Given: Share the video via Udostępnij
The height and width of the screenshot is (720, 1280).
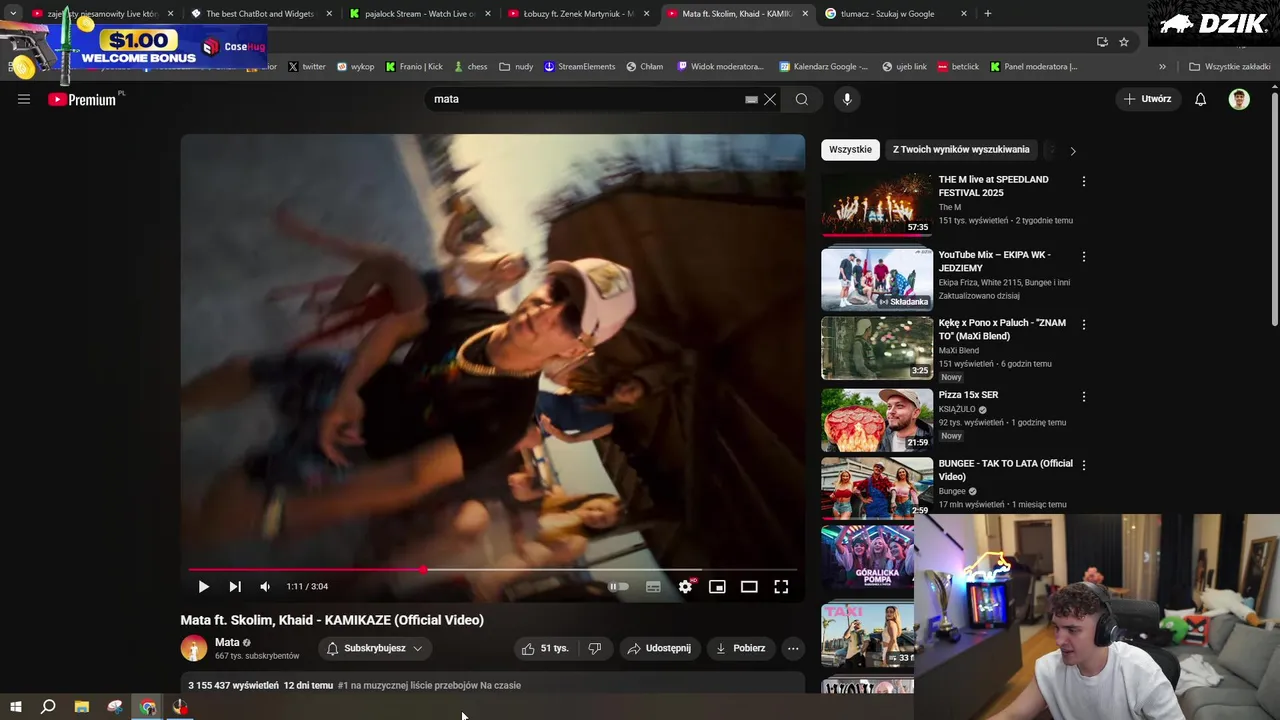Looking at the screenshot, I should [659, 648].
